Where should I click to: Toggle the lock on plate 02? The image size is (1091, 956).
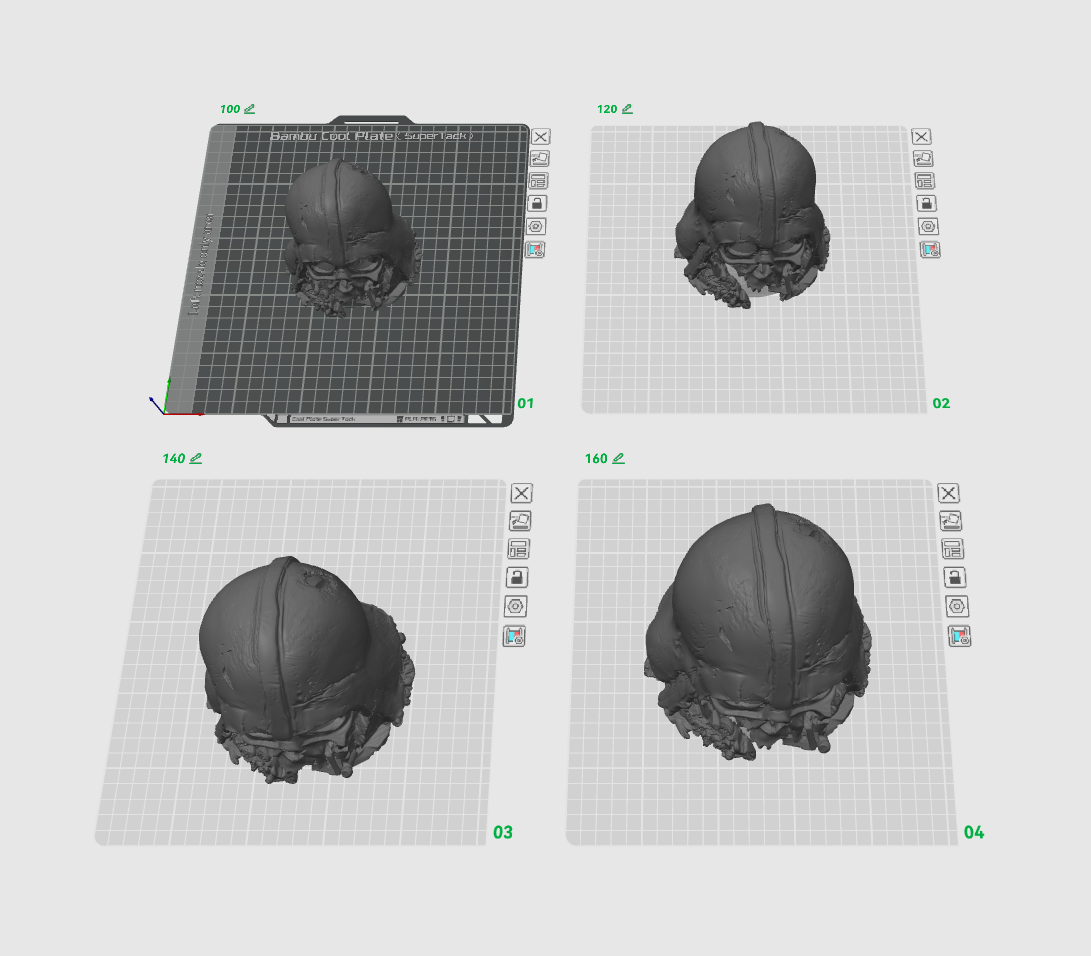(926, 203)
